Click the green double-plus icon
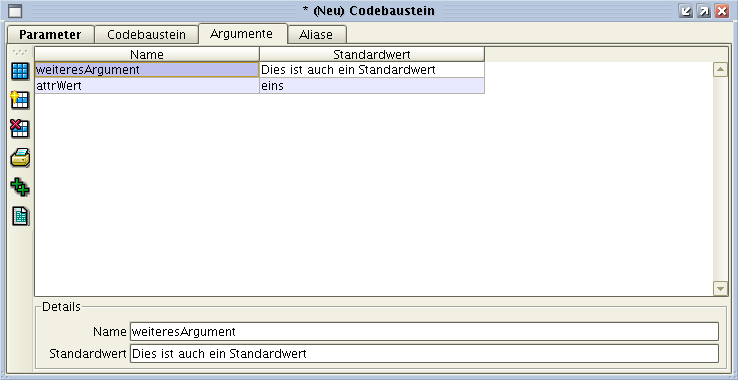This screenshot has height=380, width=738. [x=20, y=187]
